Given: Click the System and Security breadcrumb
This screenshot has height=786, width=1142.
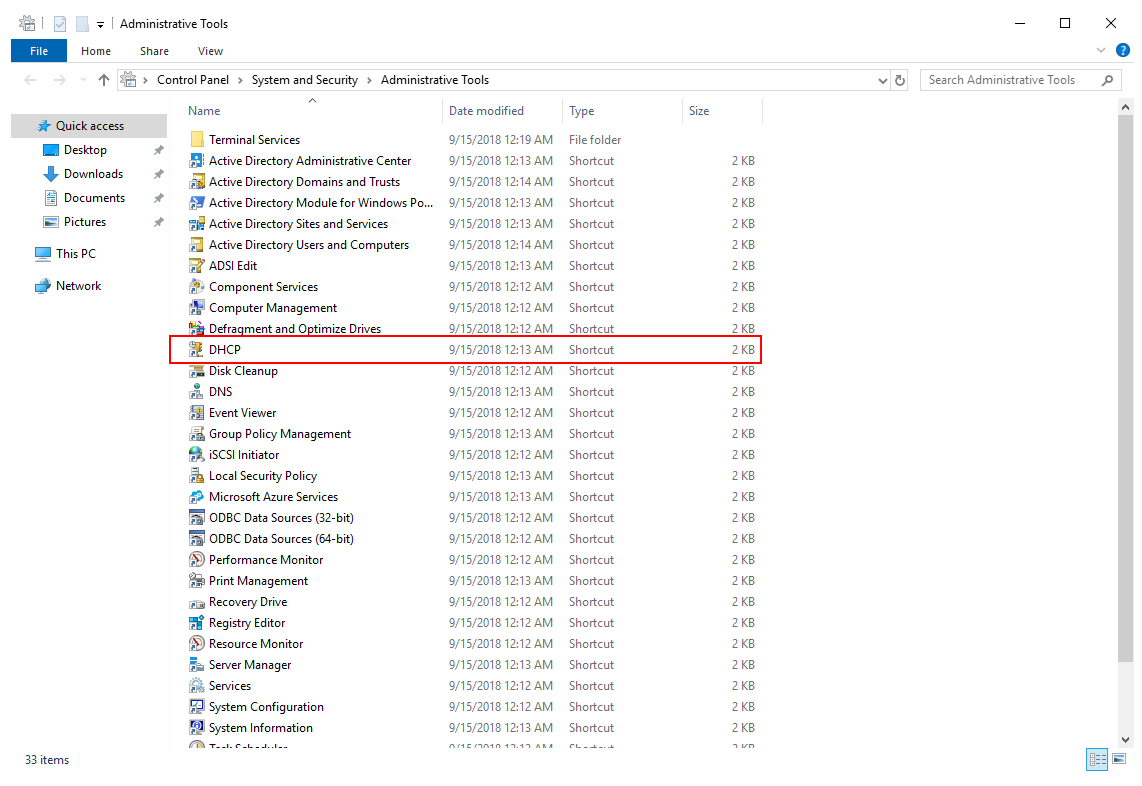Looking at the screenshot, I should point(304,80).
